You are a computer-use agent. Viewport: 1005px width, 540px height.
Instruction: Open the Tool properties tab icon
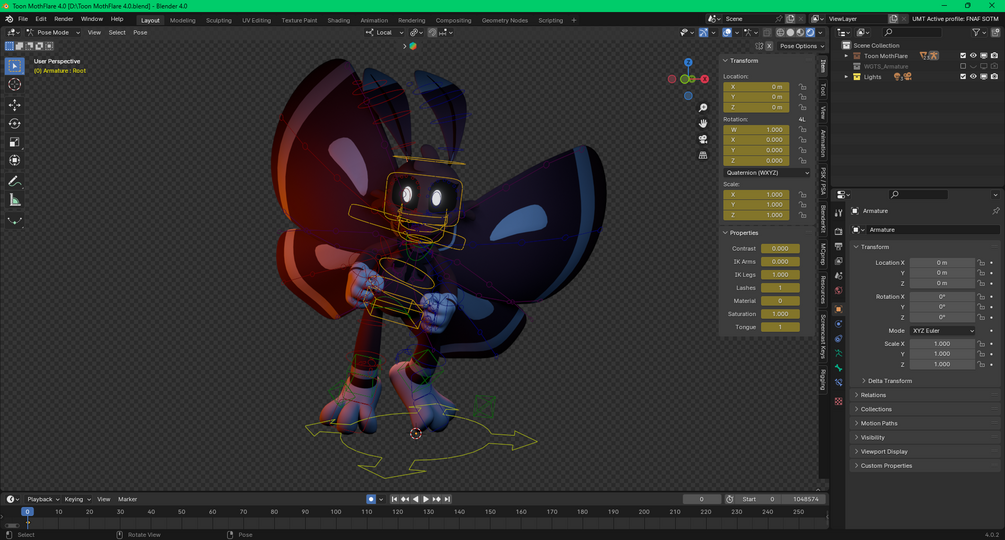[838, 213]
